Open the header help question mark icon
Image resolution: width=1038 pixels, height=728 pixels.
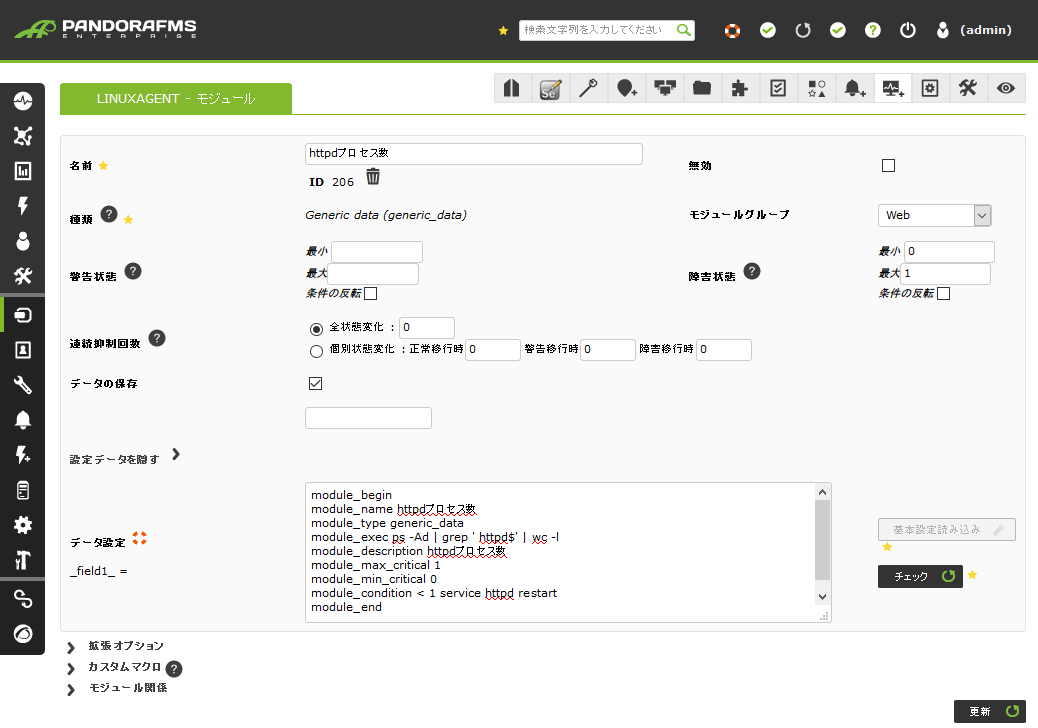[873, 30]
